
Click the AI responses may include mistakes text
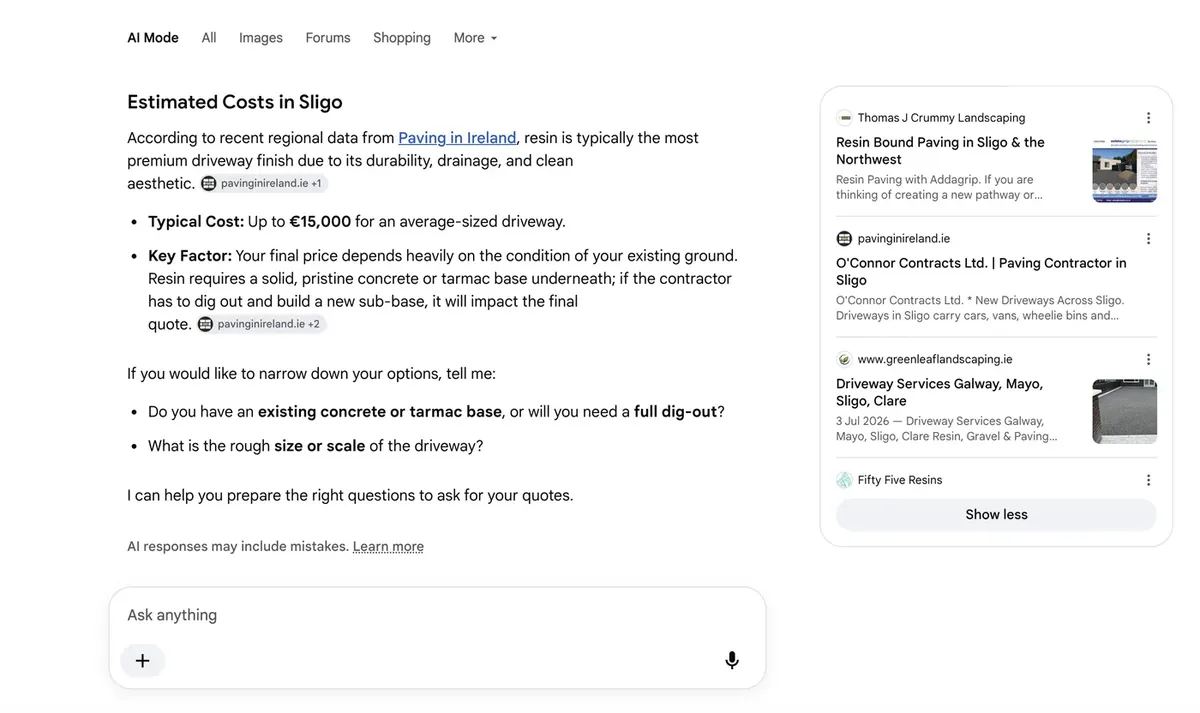(x=238, y=547)
